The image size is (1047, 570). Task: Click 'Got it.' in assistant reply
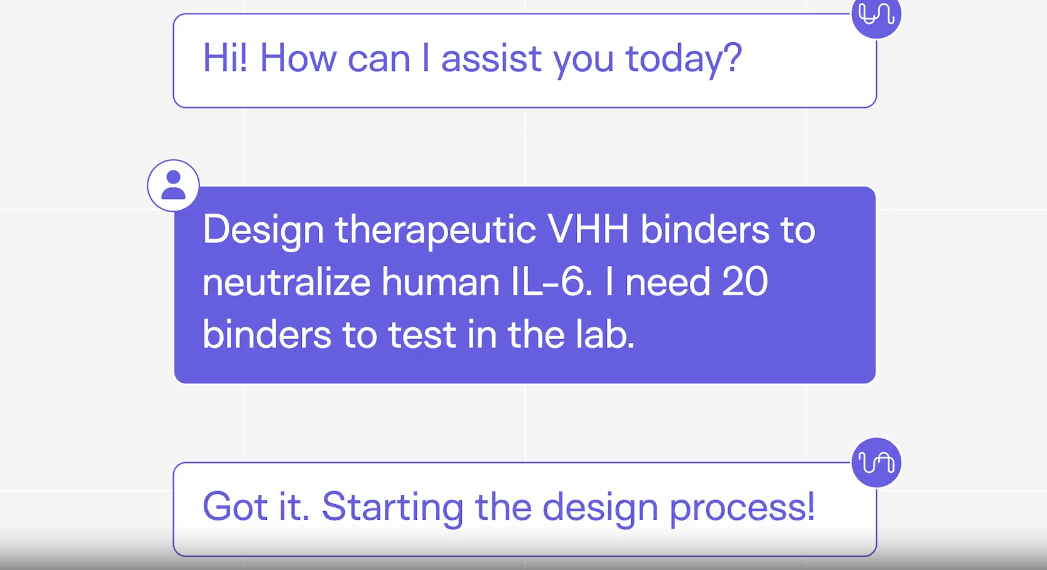(256, 507)
